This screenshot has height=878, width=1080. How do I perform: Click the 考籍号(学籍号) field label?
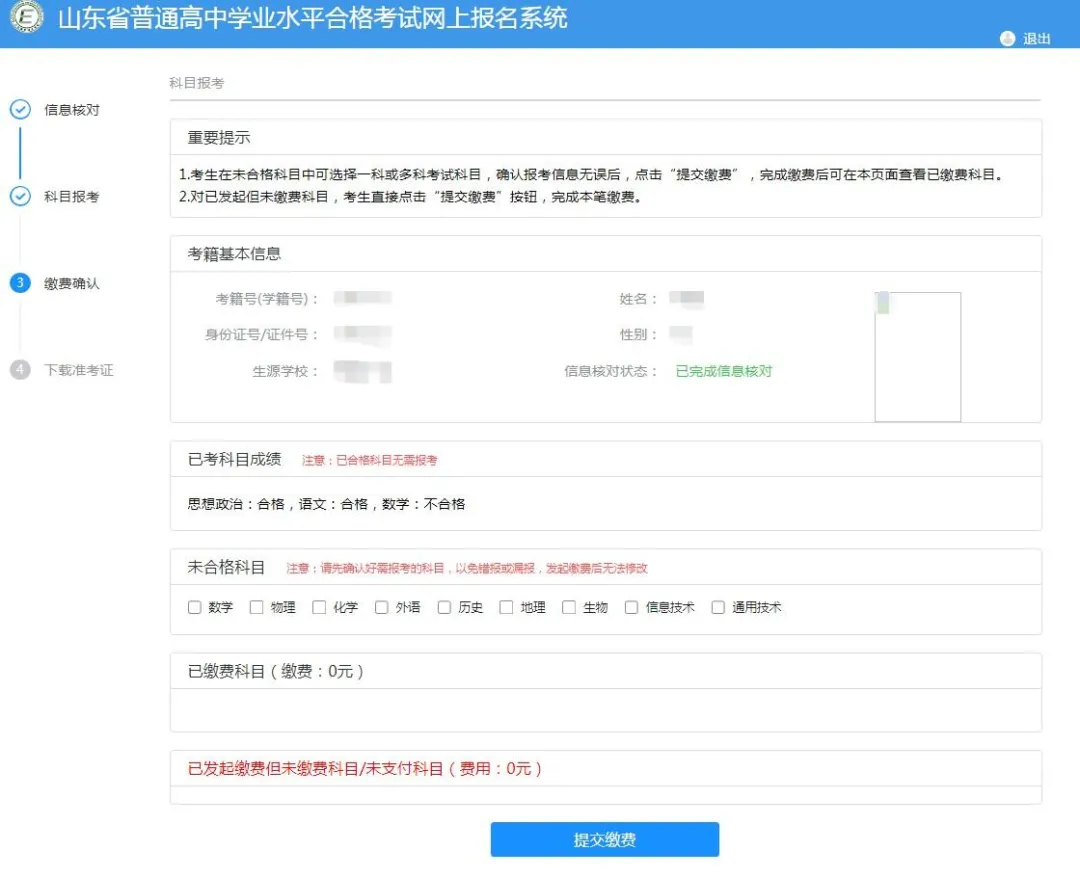(267, 299)
